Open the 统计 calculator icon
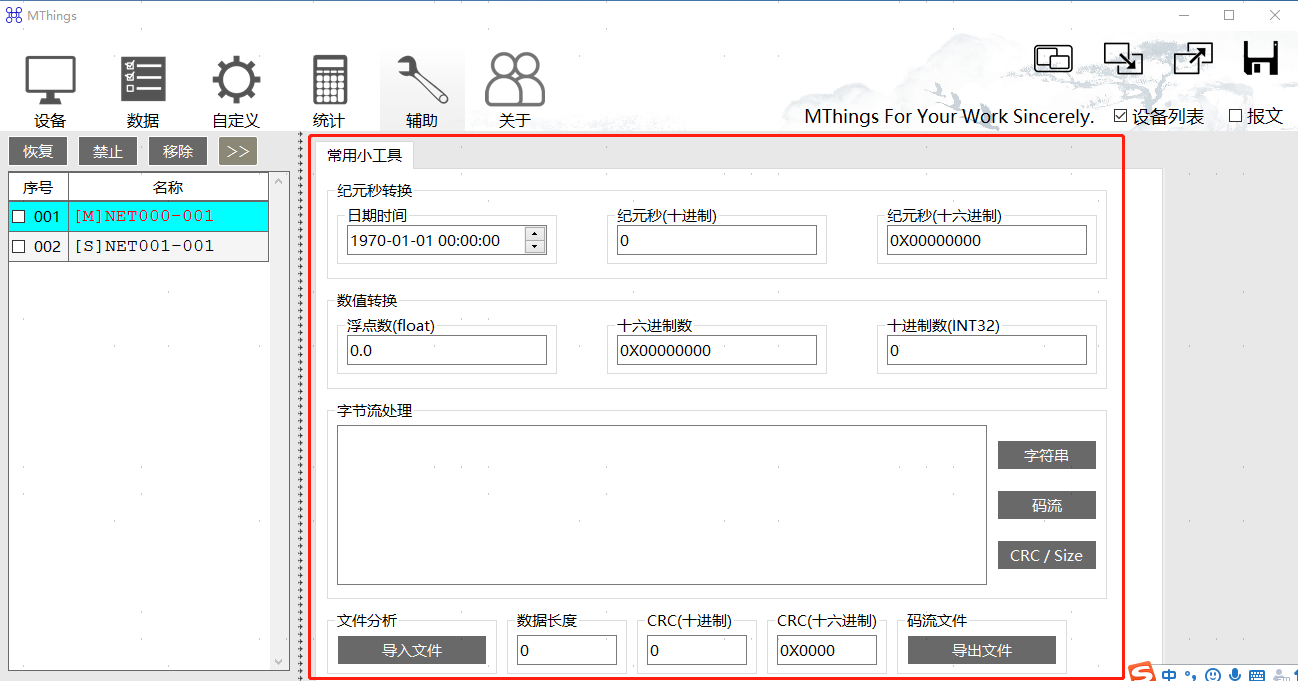Viewport: 1298px width, 681px height. 329,81
